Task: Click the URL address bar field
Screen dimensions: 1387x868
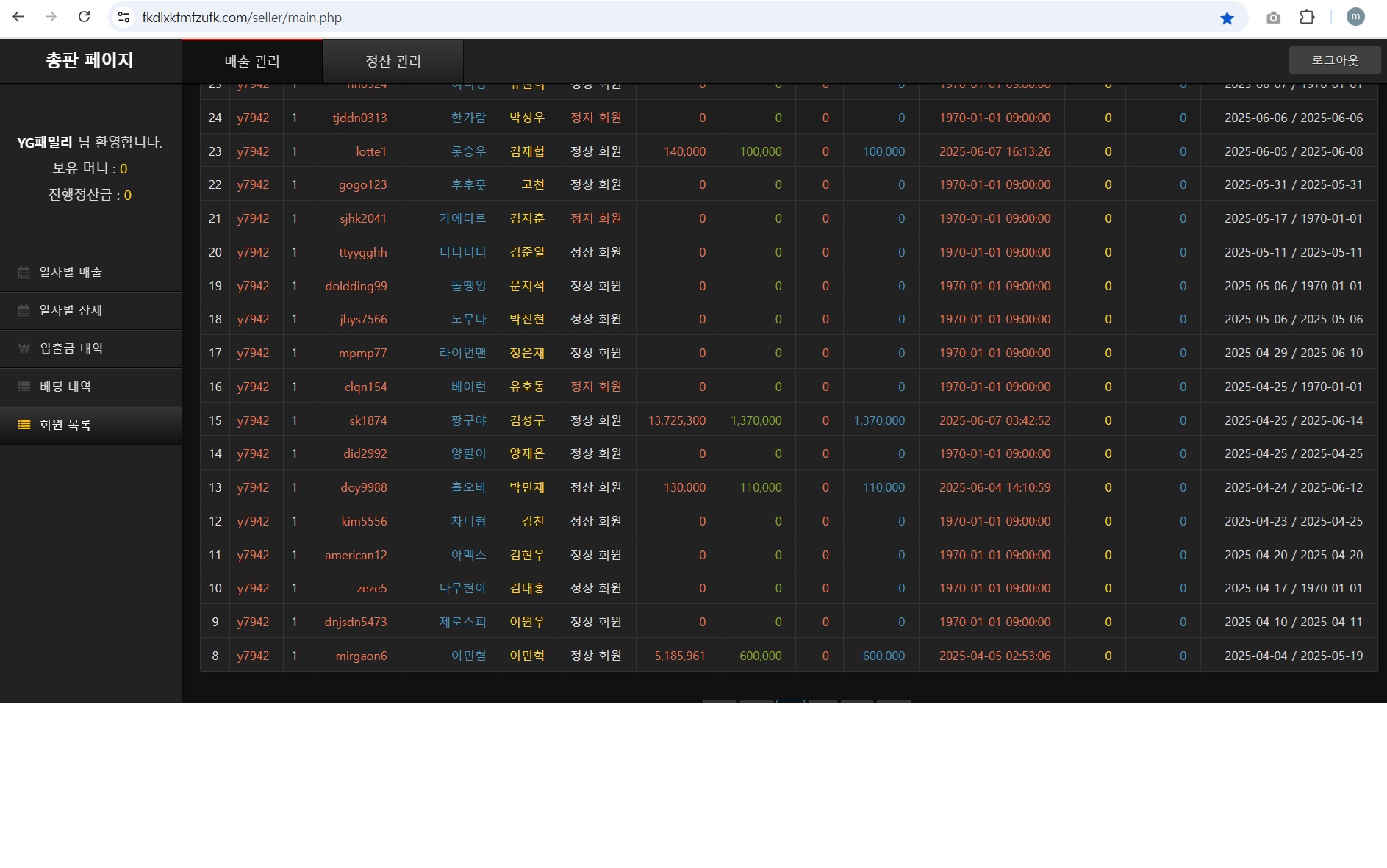Action: tap(662, 18)
